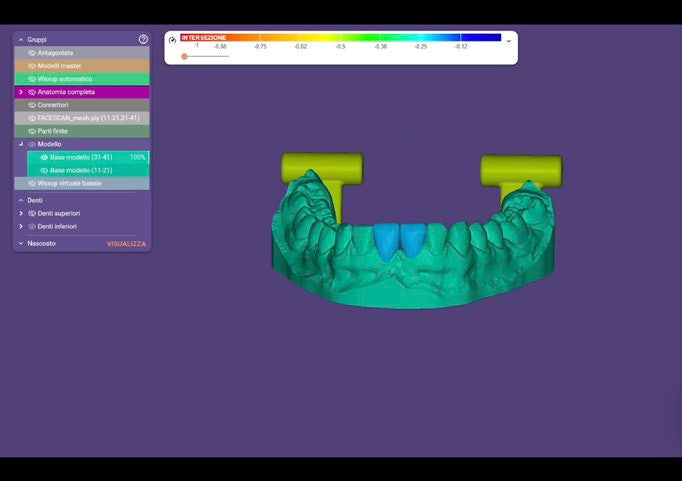
Task: Click the eye icon next to Connettori
Action: pos(32,104)
